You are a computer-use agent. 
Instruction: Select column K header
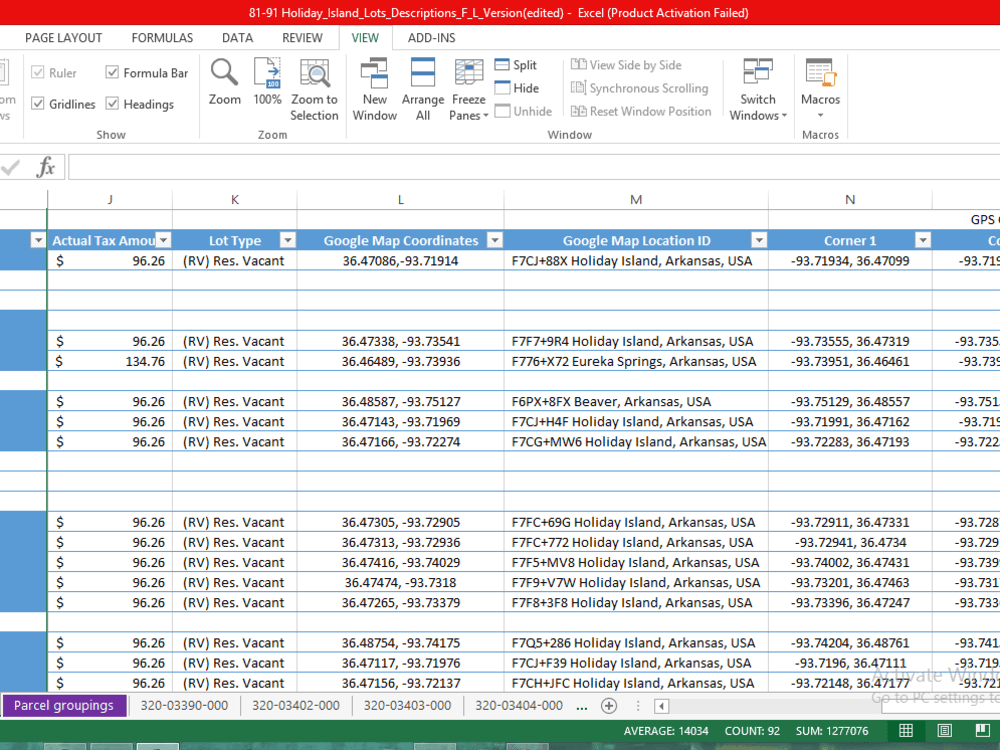235,200
